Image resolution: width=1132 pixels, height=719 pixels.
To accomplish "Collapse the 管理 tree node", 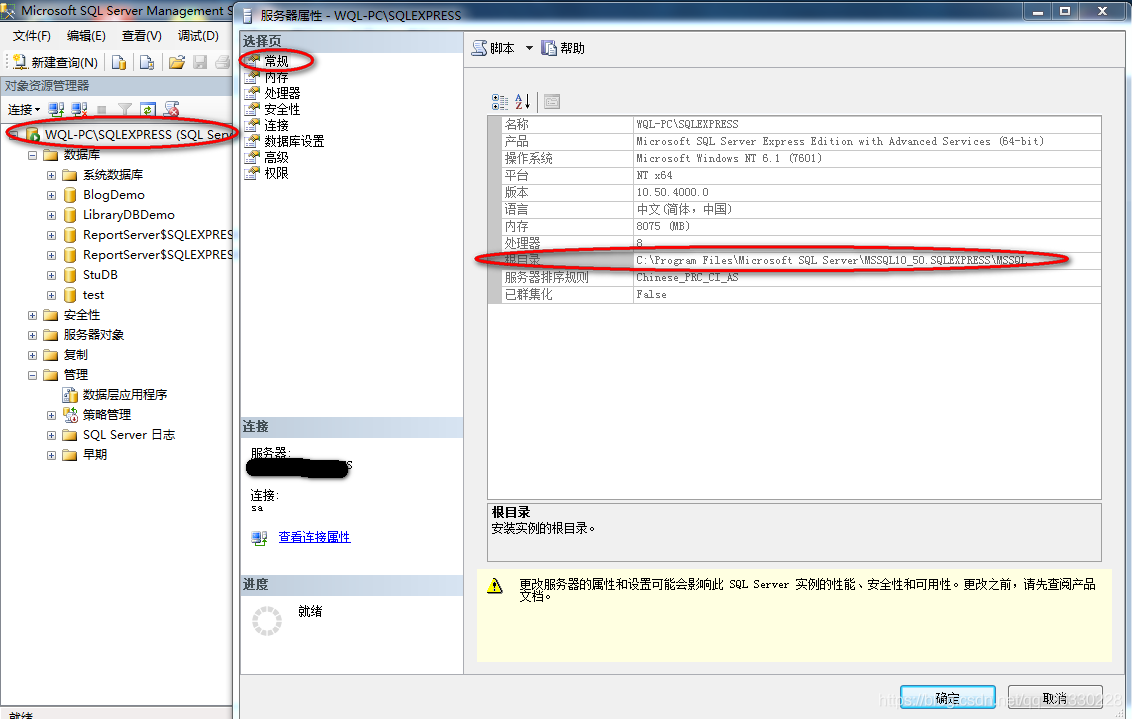I will tap(32, 375).
